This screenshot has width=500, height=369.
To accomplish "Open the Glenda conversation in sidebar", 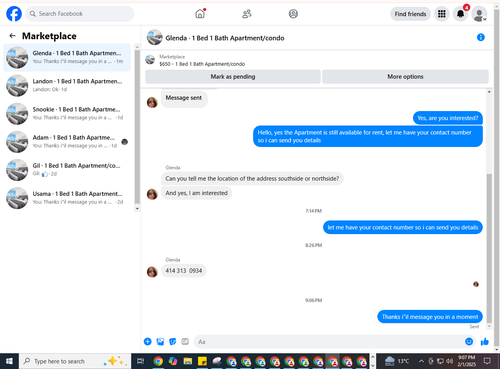I will coord(67,57).
